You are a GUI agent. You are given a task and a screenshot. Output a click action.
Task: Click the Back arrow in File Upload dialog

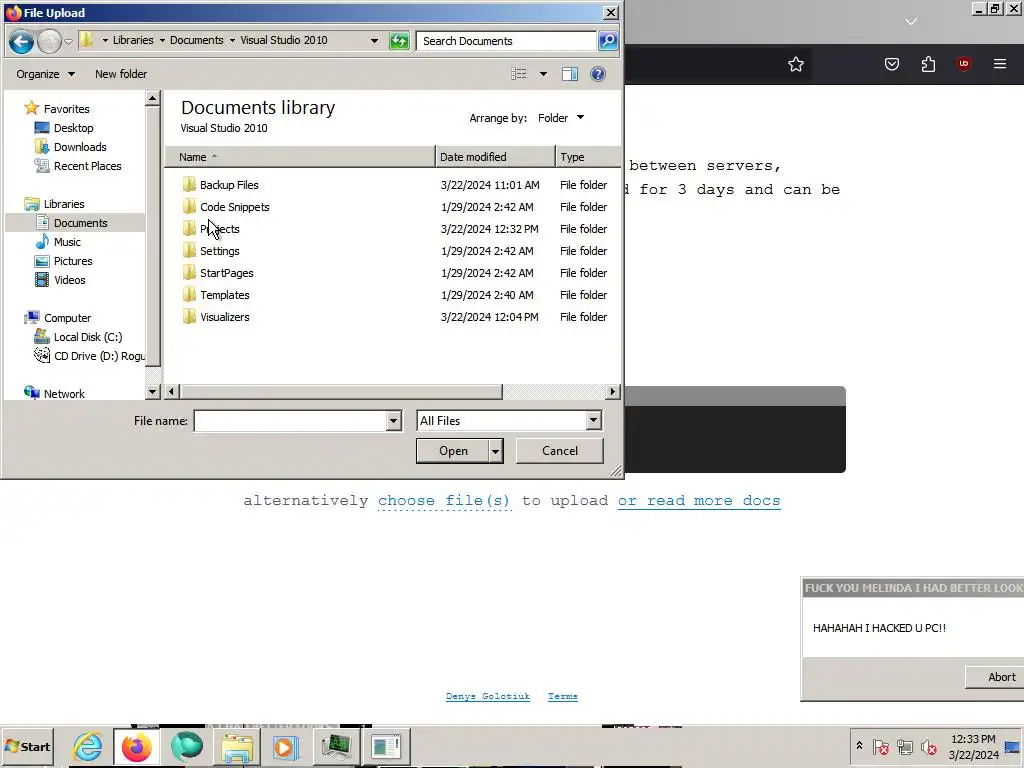tap(21, 42)
